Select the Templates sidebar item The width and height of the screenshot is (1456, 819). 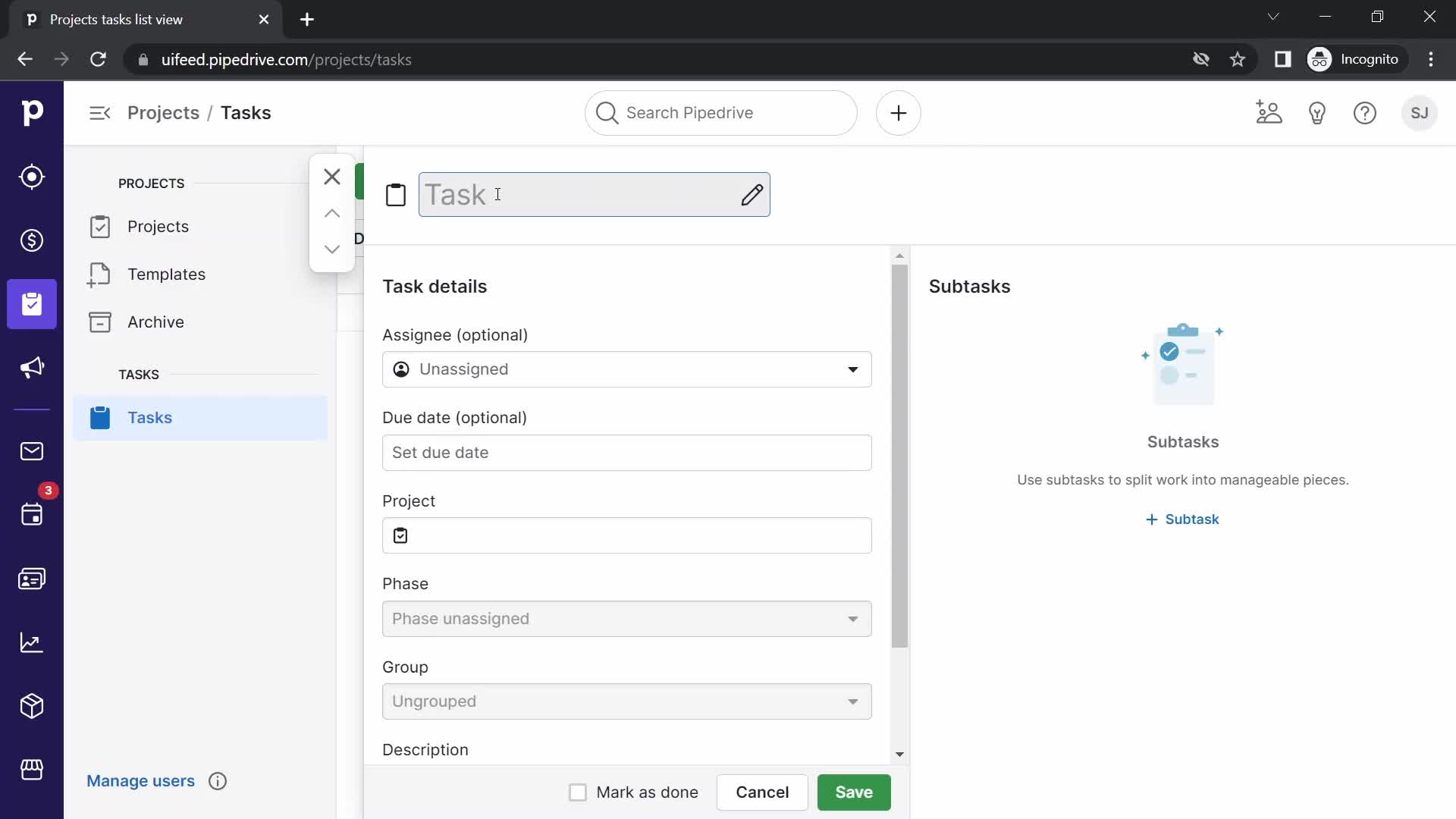(x=167, y=274)
